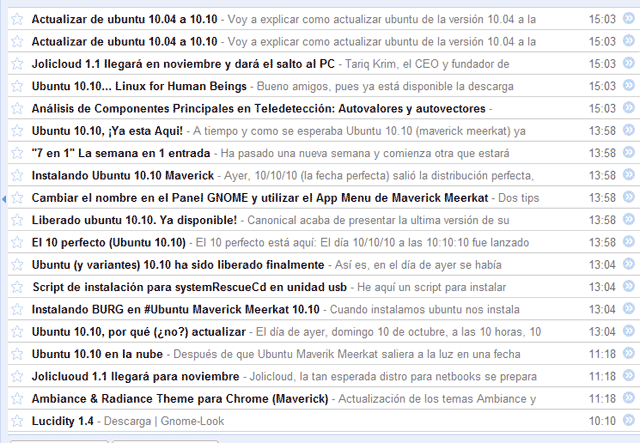The image size is (640, 443).
Task: Toggle navigation pane via left edge arrow
Action: coord(4,199)
